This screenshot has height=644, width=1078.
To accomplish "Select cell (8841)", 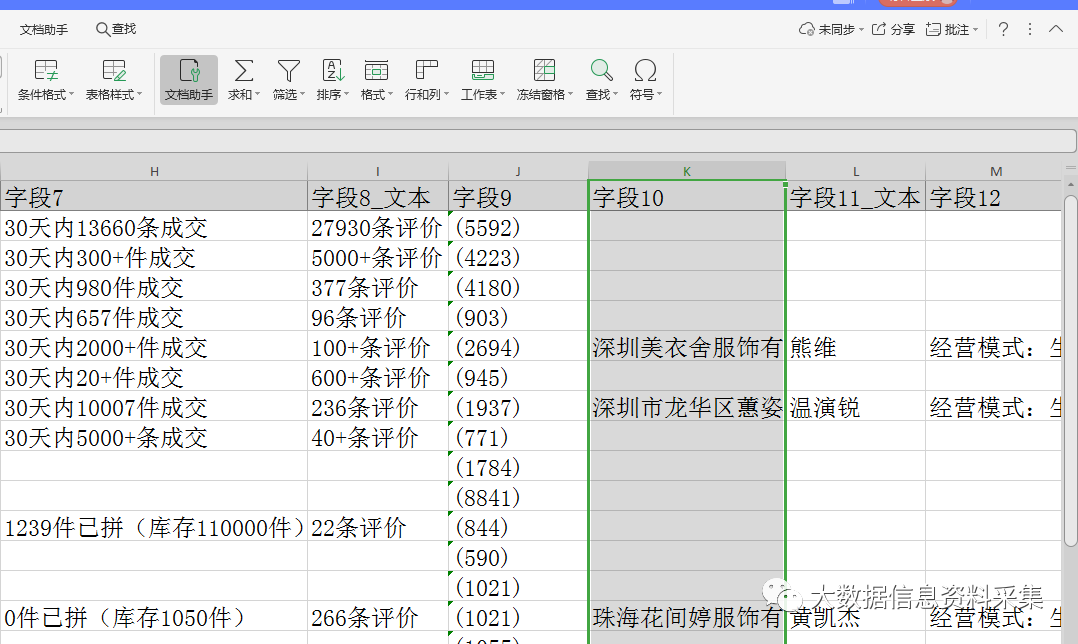I will tap(518, 497).
